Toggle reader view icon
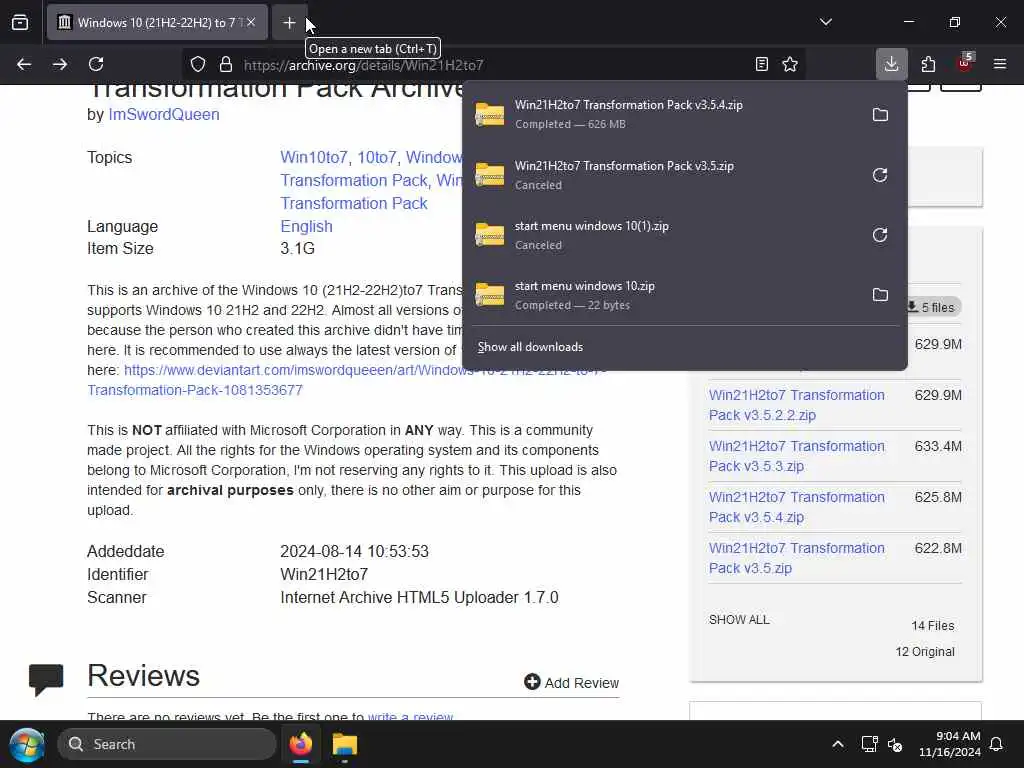 pos(761,64)
